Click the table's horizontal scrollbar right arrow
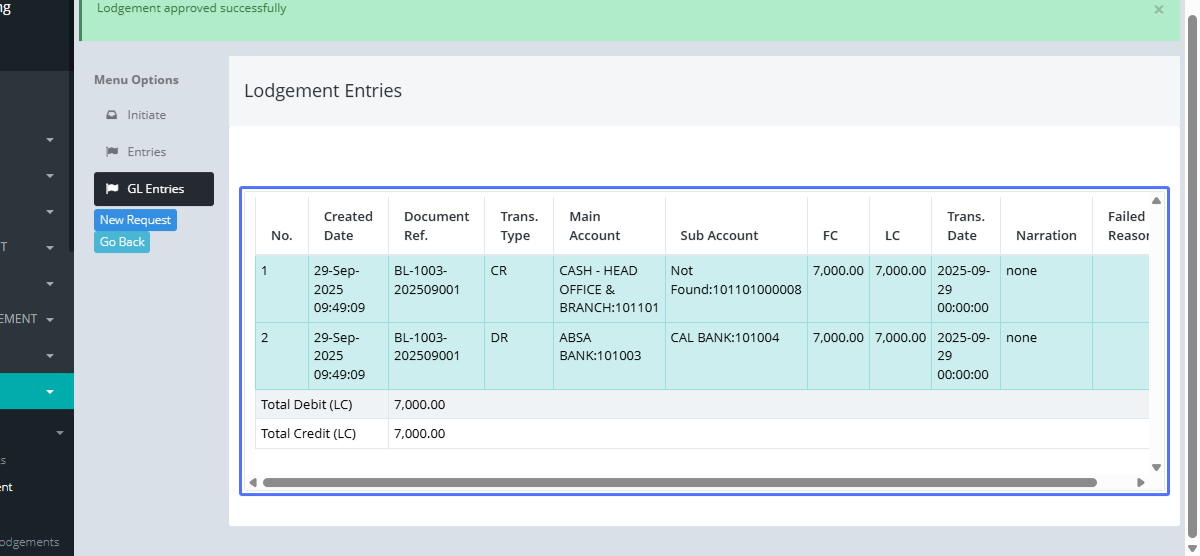Viewport: 1200px width, 556px height. pos(1141,482)
